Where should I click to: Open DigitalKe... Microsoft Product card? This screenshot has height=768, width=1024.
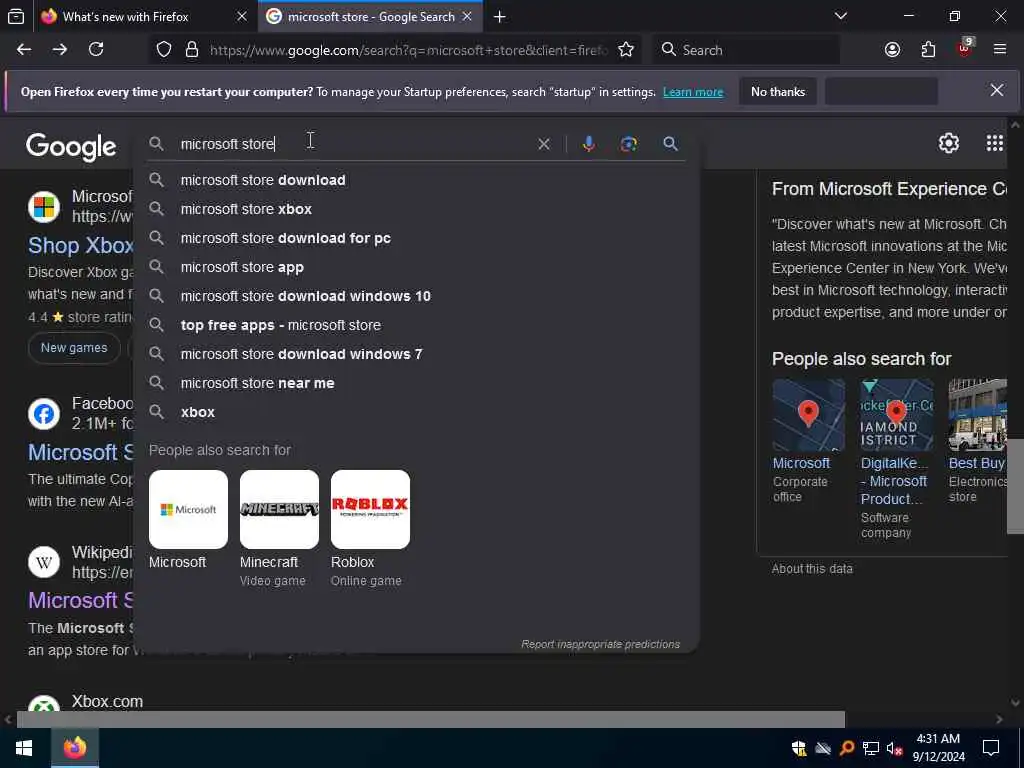[896, 459]
